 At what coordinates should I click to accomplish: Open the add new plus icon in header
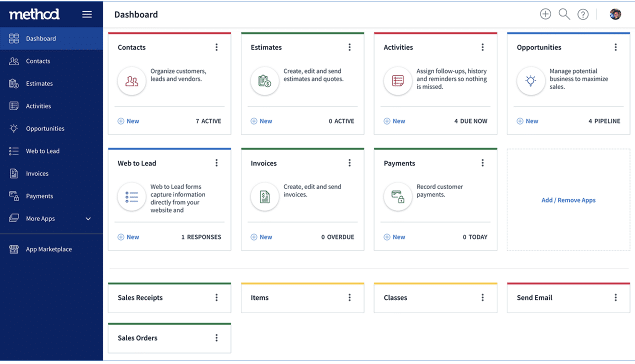pyautogui.click(x=546, y=14)
